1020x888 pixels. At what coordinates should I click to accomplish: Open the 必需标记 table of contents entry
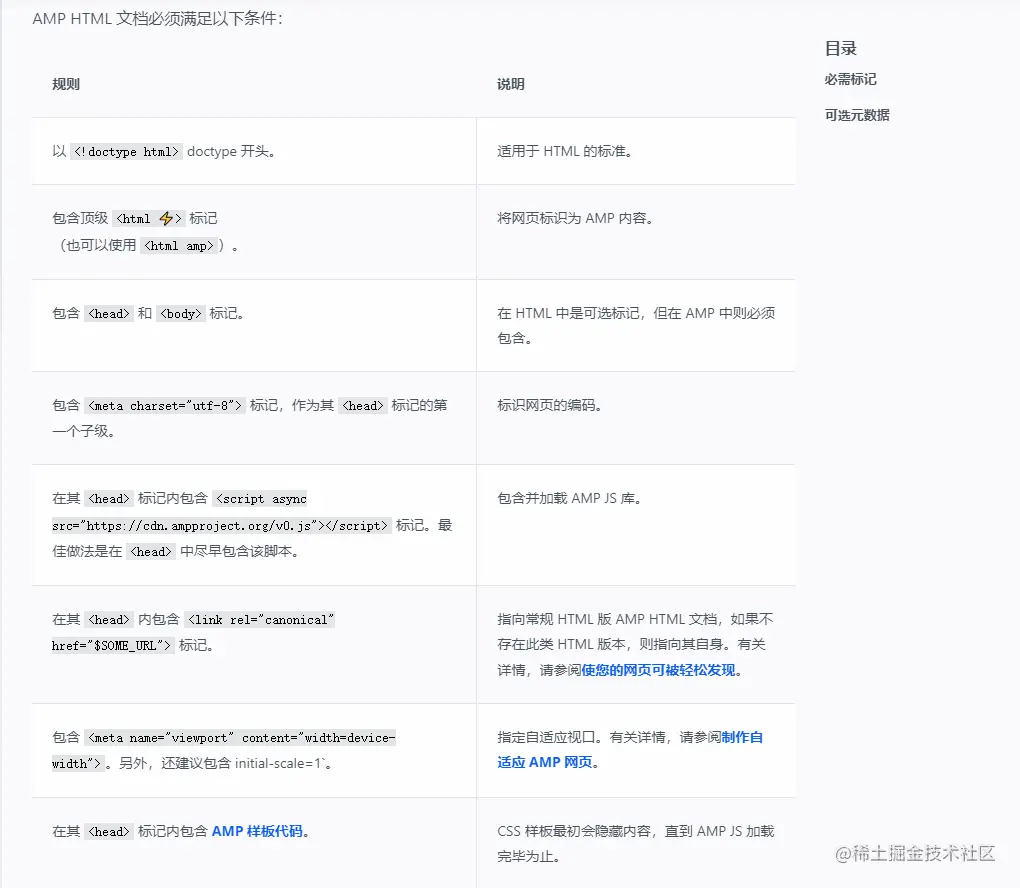850,79
